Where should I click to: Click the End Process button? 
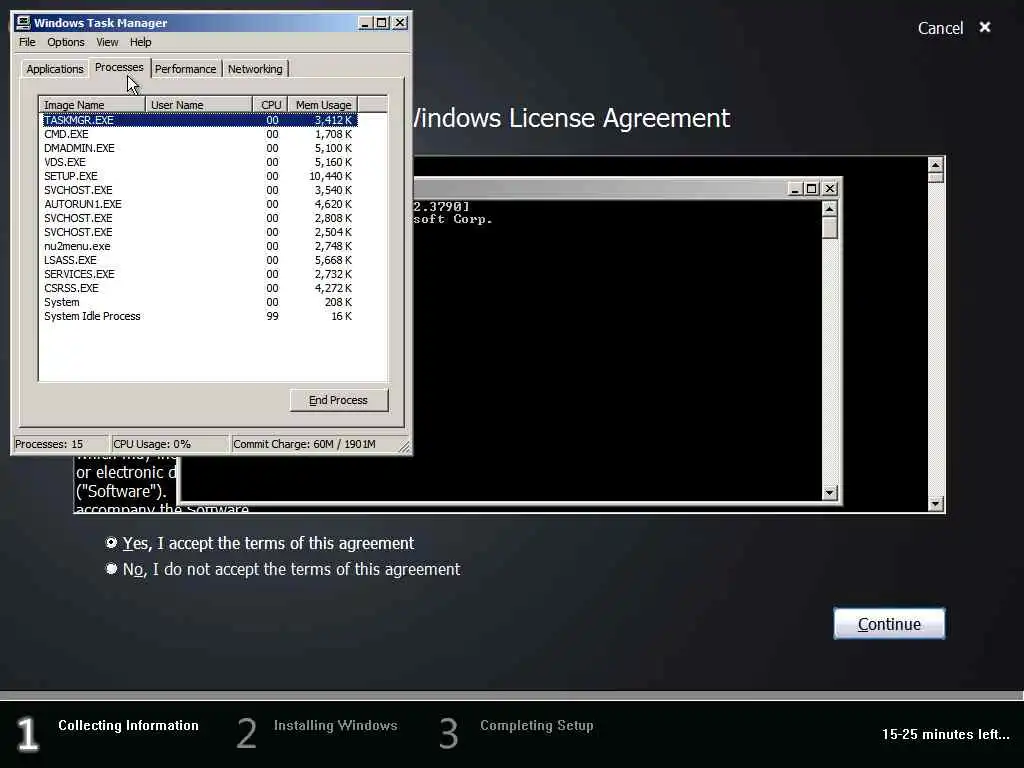[338, 400]
